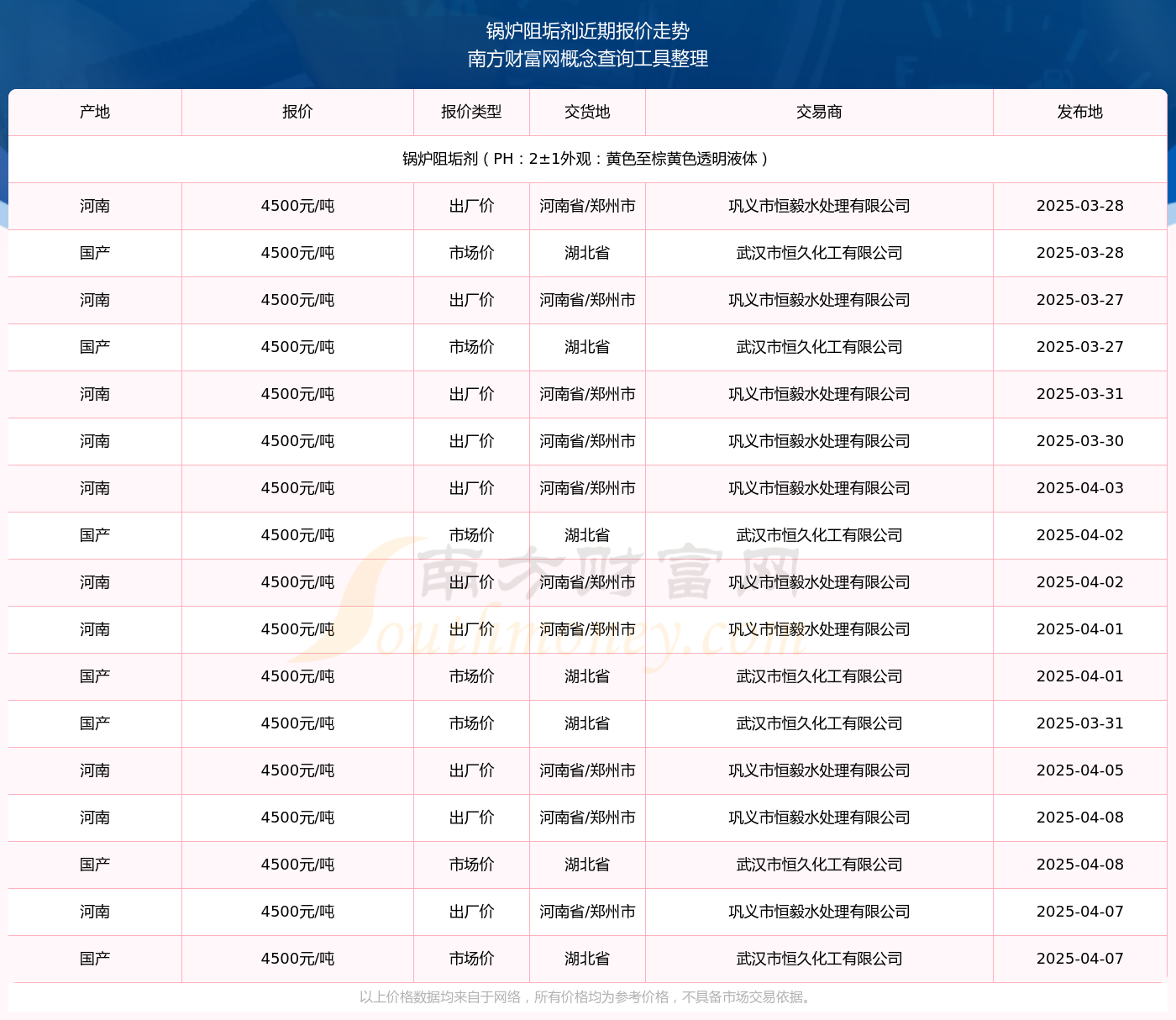Click date 2025-04-02 in the 国产 row

[1080, 535]
